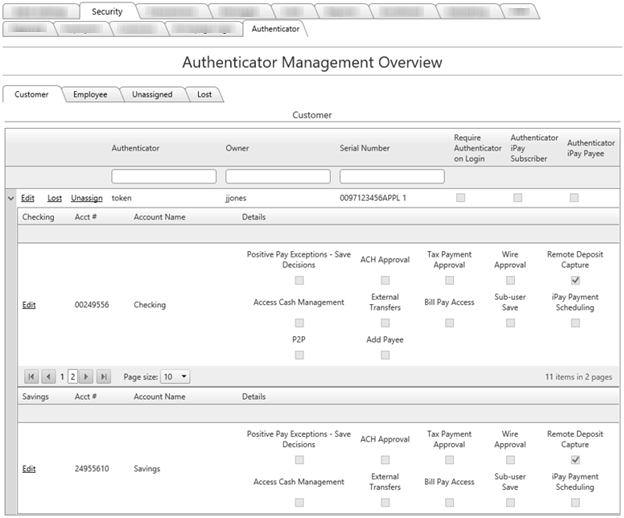Edit checking account 00249556
The height and width of the screenshot is (518, 624).
click(29, 305)
